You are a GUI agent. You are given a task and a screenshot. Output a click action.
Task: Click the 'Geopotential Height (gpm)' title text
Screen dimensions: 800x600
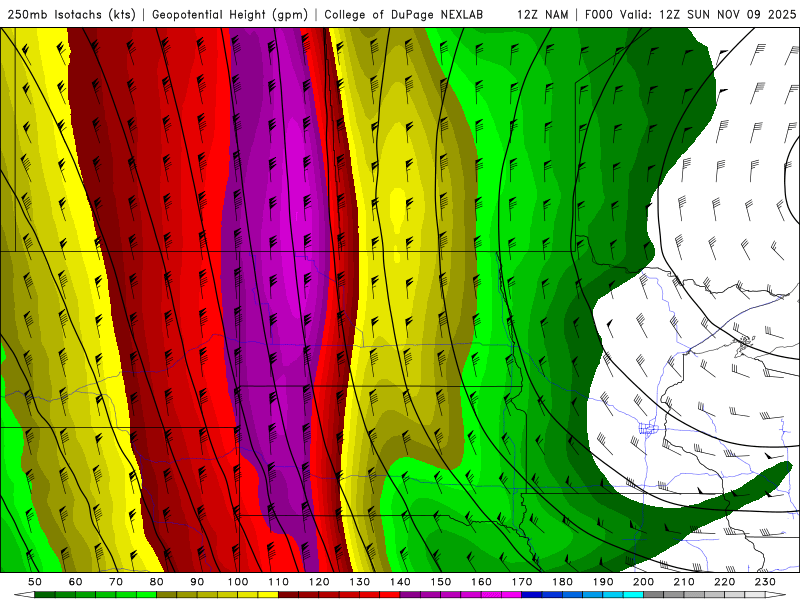[230, 14]
